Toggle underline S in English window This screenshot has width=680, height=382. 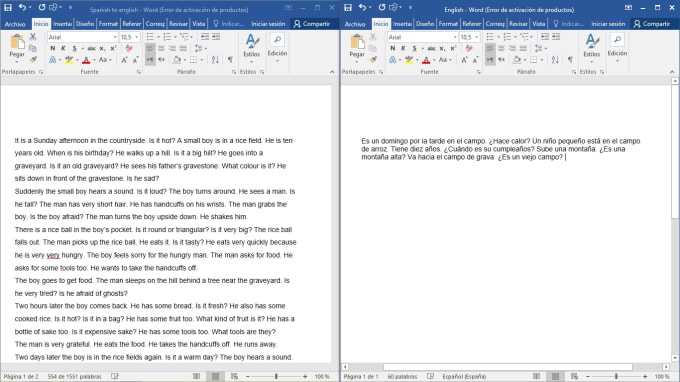415,48
